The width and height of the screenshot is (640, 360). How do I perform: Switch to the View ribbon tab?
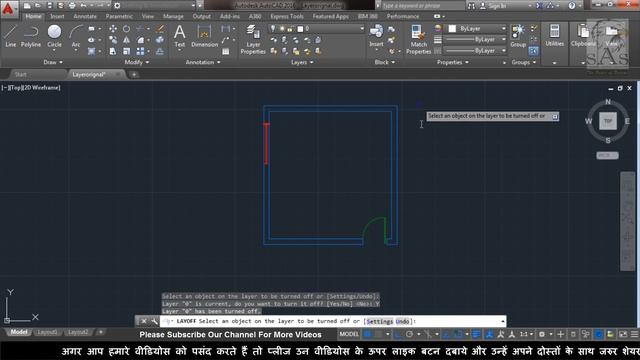pos(148,16)
